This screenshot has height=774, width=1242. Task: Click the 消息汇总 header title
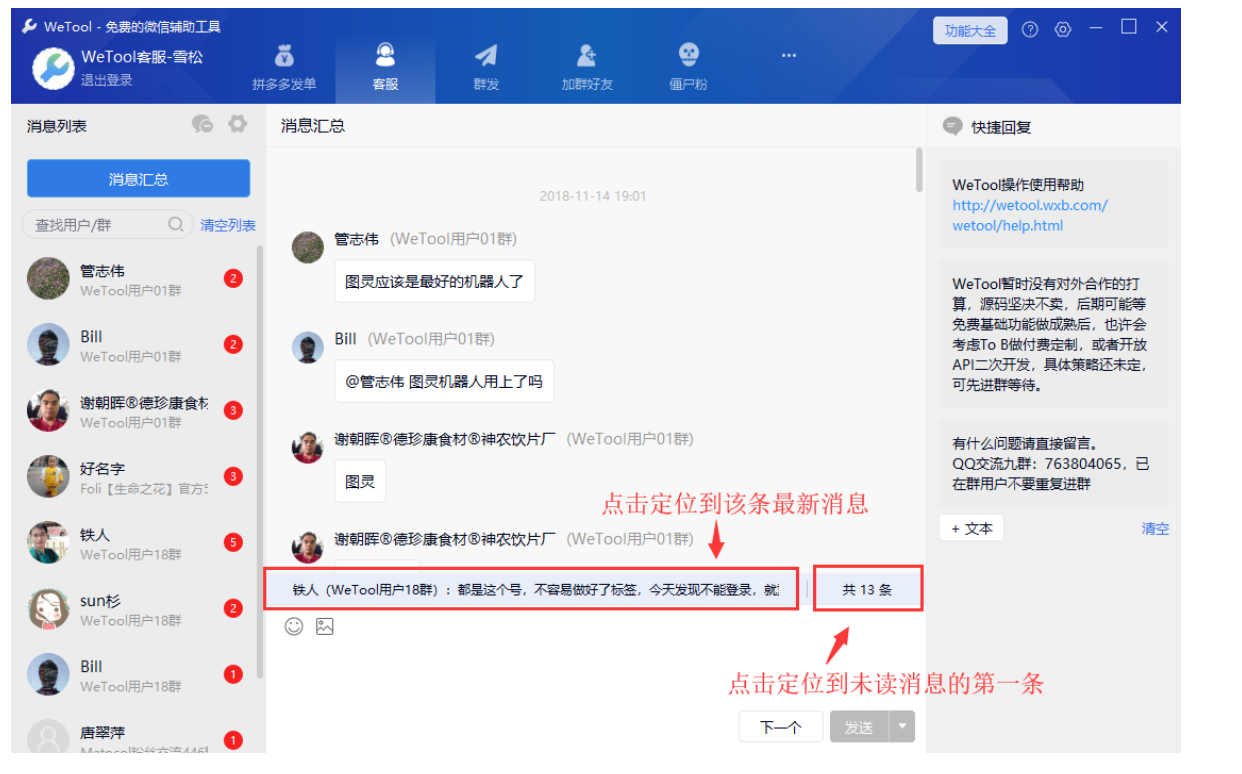(313, 126)
